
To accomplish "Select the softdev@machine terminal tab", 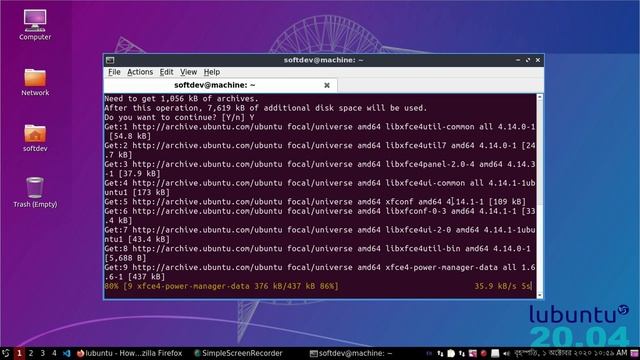I will (x=220, y=85).
